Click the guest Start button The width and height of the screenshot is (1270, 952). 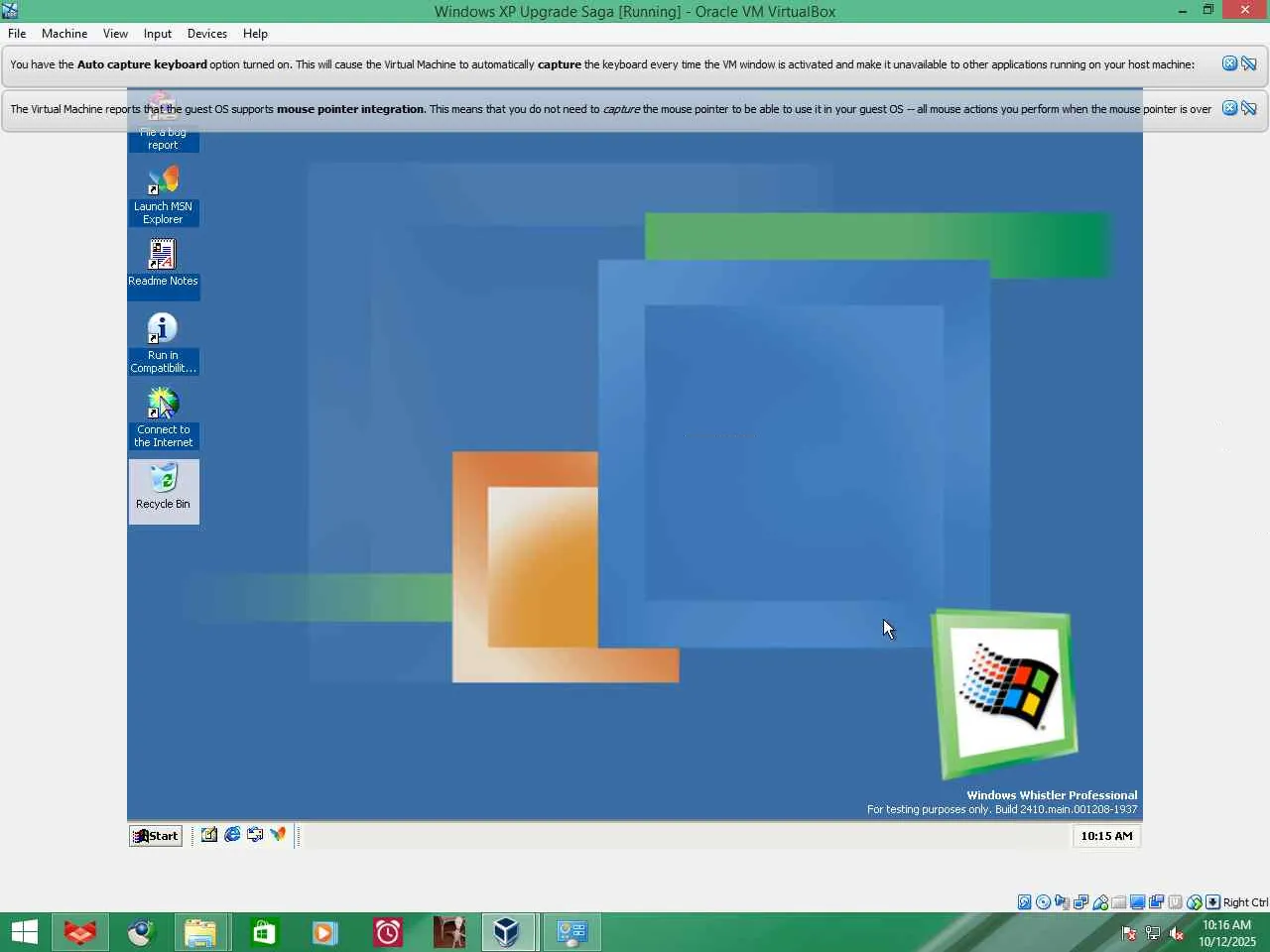tap(156, 836)
